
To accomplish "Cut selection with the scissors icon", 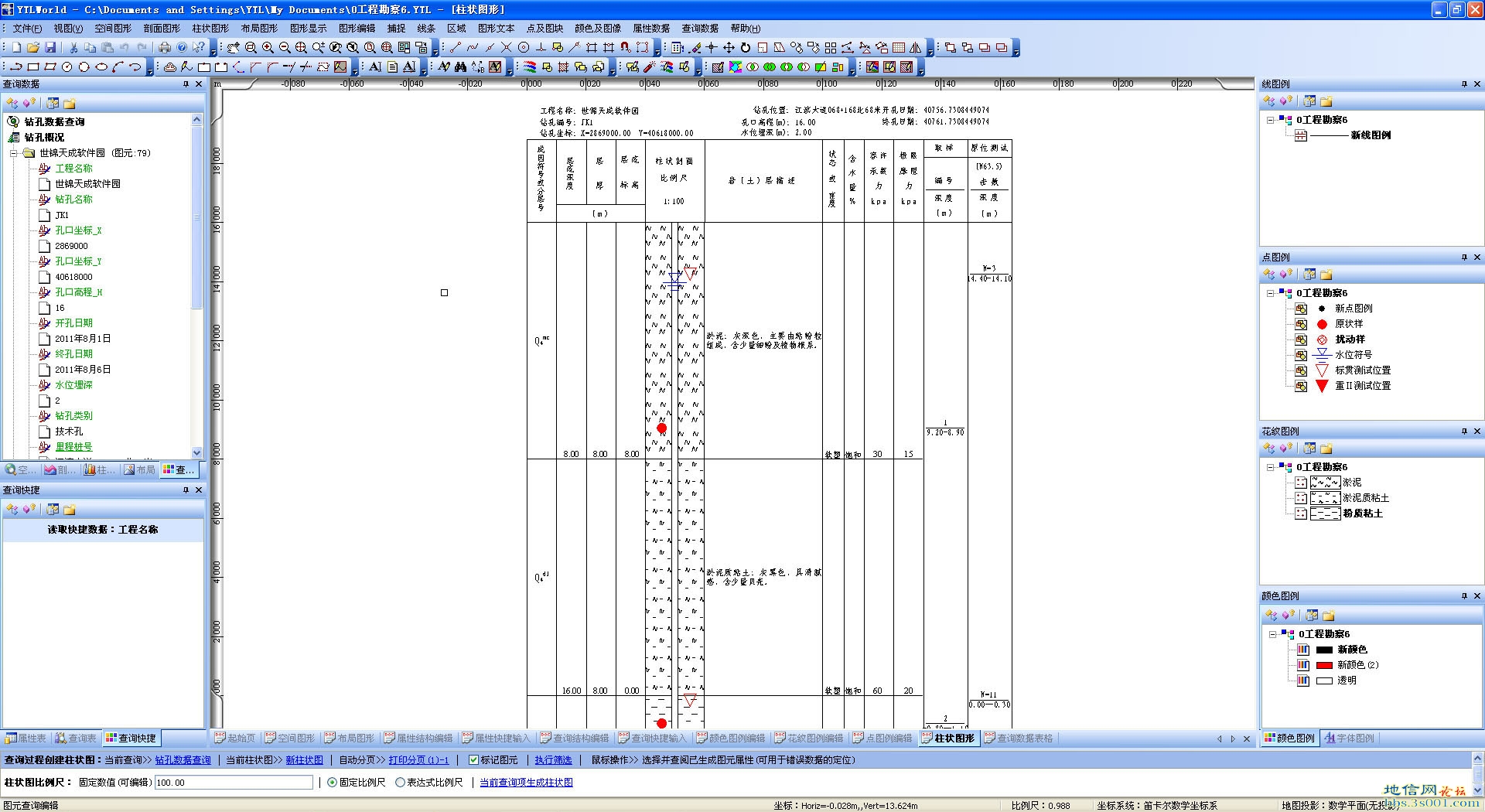I will (x=73, y=47).
